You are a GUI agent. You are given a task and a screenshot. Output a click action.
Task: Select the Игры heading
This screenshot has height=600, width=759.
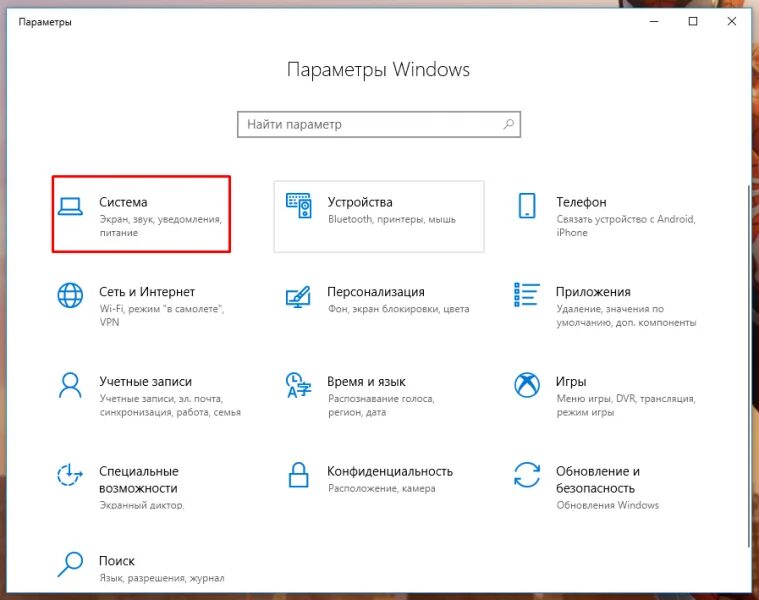click(x=571, y=381)
